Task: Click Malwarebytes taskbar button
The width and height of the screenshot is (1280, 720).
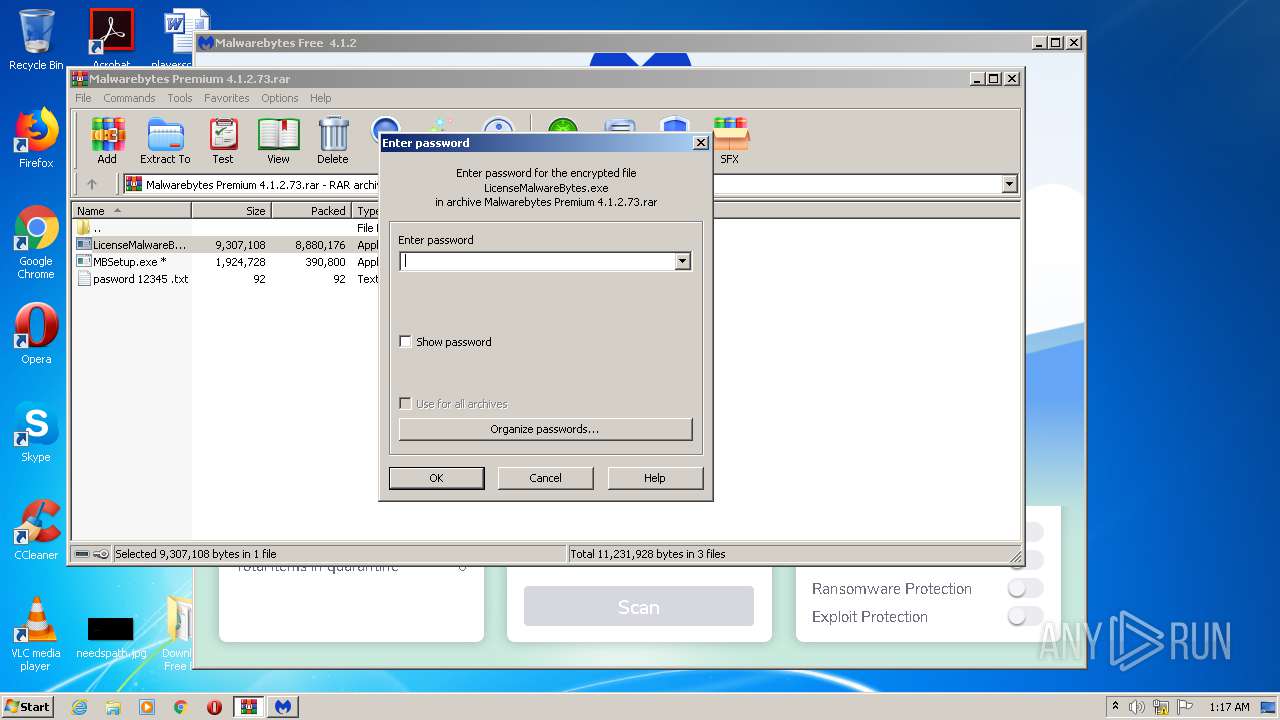Action: [x=283, y=707]
